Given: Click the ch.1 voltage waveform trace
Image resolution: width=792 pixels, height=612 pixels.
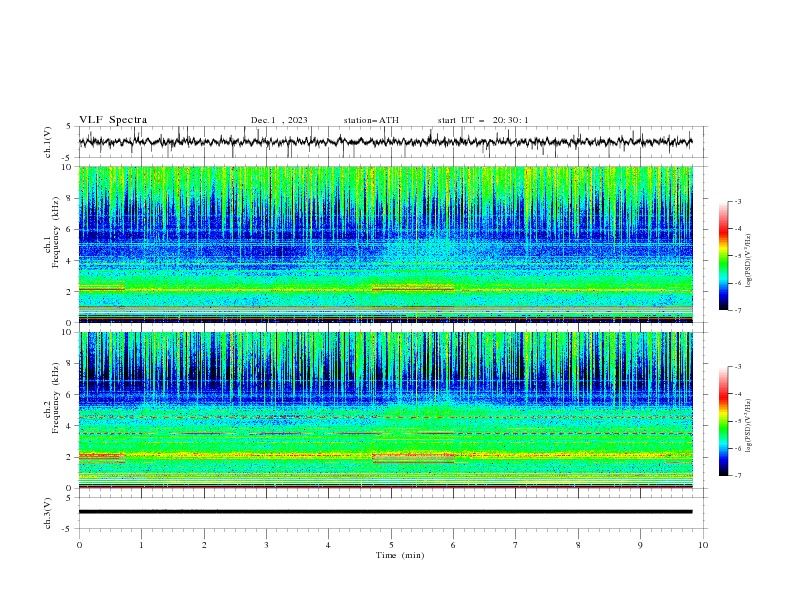Looking at the screenshot, I should tap(385, 142).
